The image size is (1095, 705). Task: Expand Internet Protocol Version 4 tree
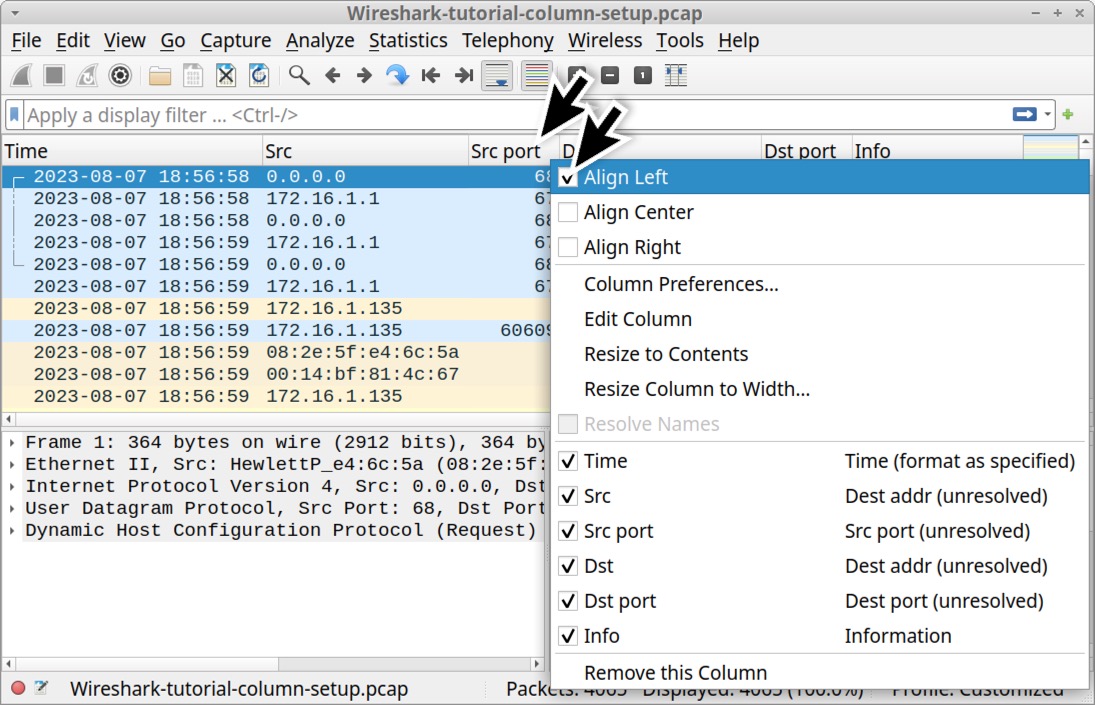(x=12, y=487)
